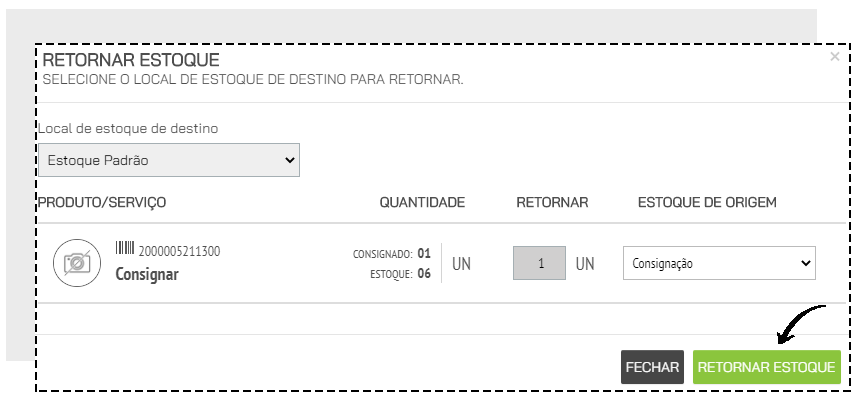
Task: Click the barcode number 2000005211300
Action: tap(179, 251)
